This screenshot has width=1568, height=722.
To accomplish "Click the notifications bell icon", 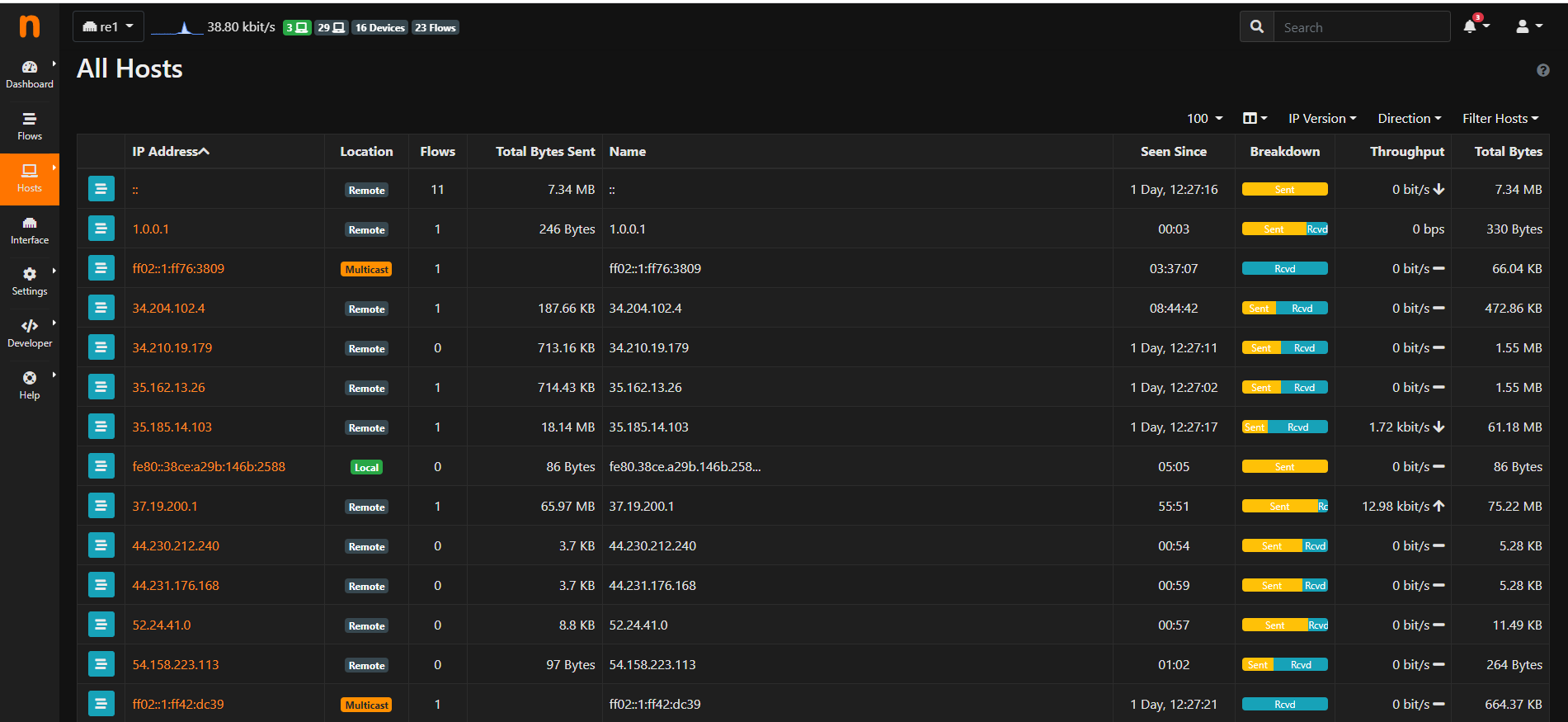I will click(x=1470, y=26).
